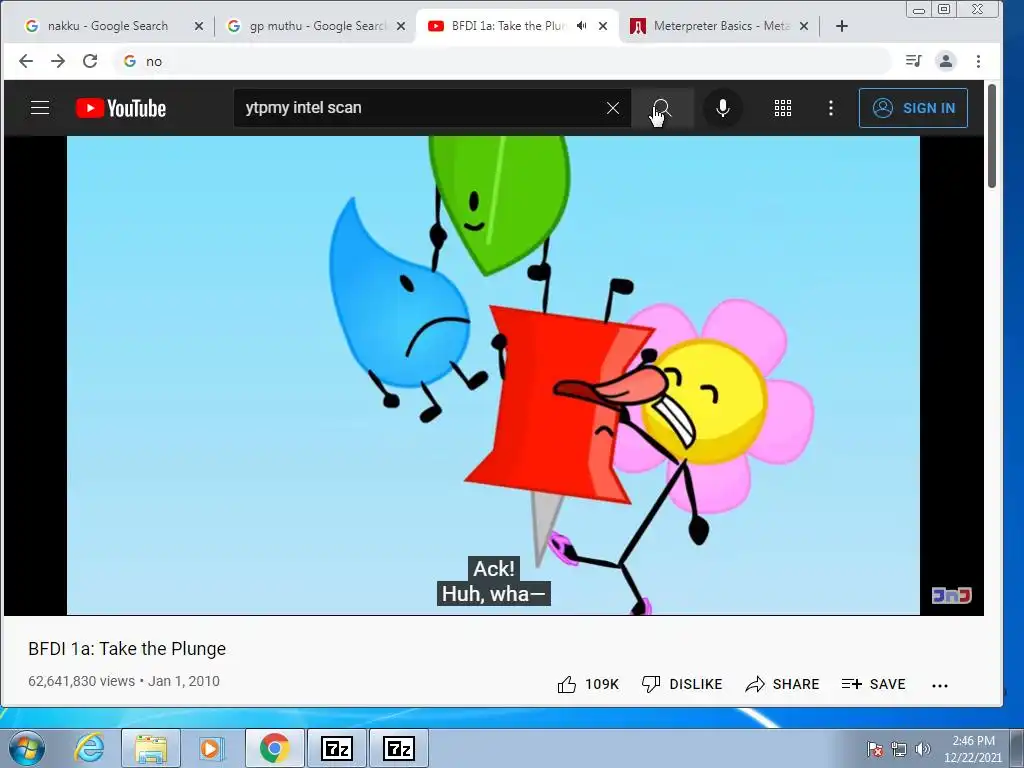1024x768 pixels.
Task: Close the nakku Google Search tab
Action: (199, 26)
